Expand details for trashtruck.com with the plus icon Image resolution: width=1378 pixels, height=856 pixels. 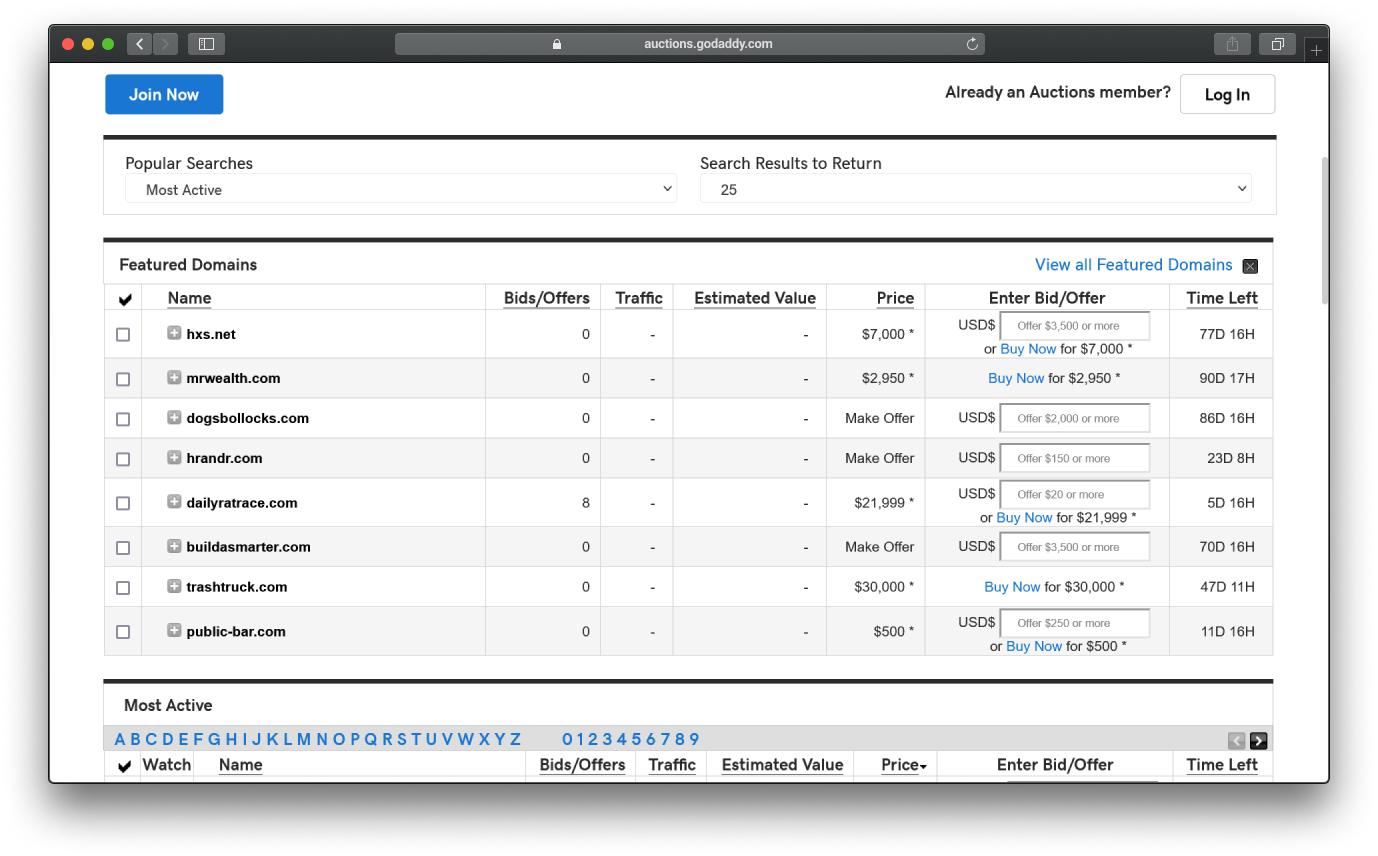[174, 586]
